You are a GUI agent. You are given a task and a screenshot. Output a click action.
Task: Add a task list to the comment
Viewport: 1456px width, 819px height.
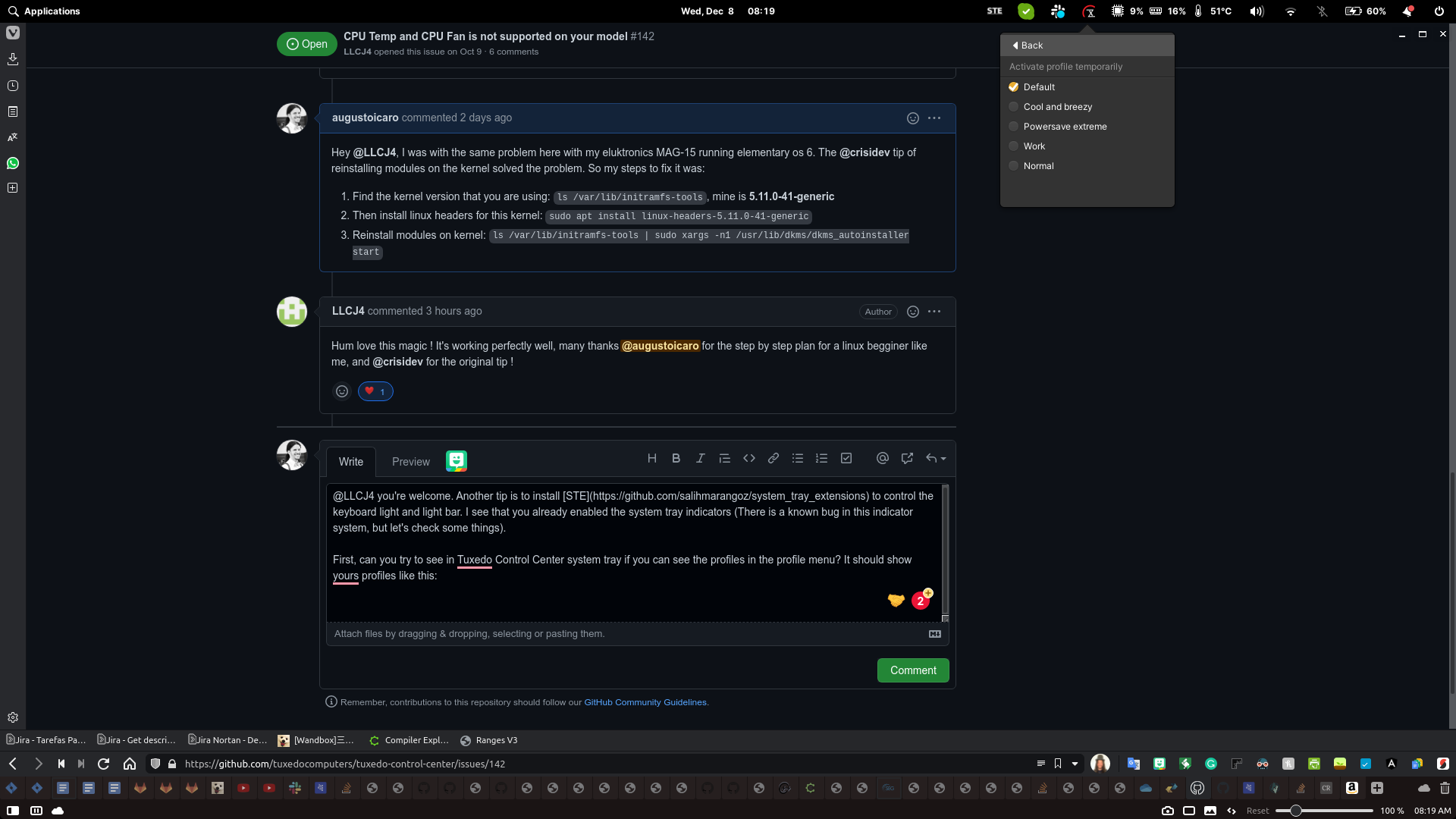[x=846, y=458]
